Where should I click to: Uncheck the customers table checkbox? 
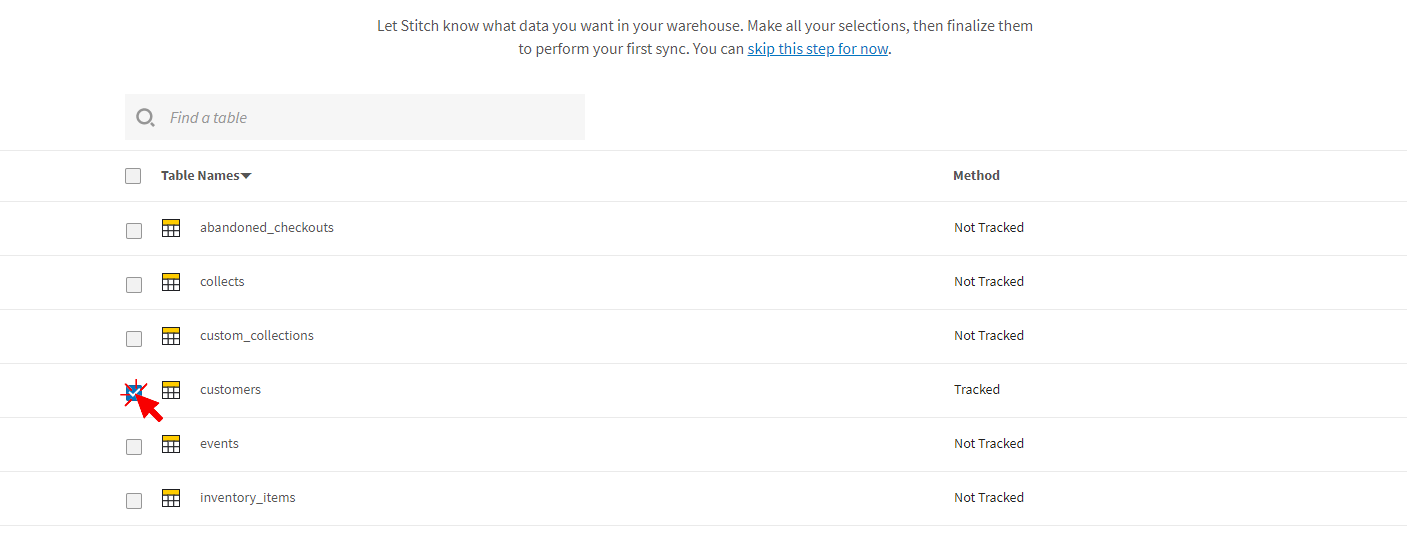coord(134,392)
